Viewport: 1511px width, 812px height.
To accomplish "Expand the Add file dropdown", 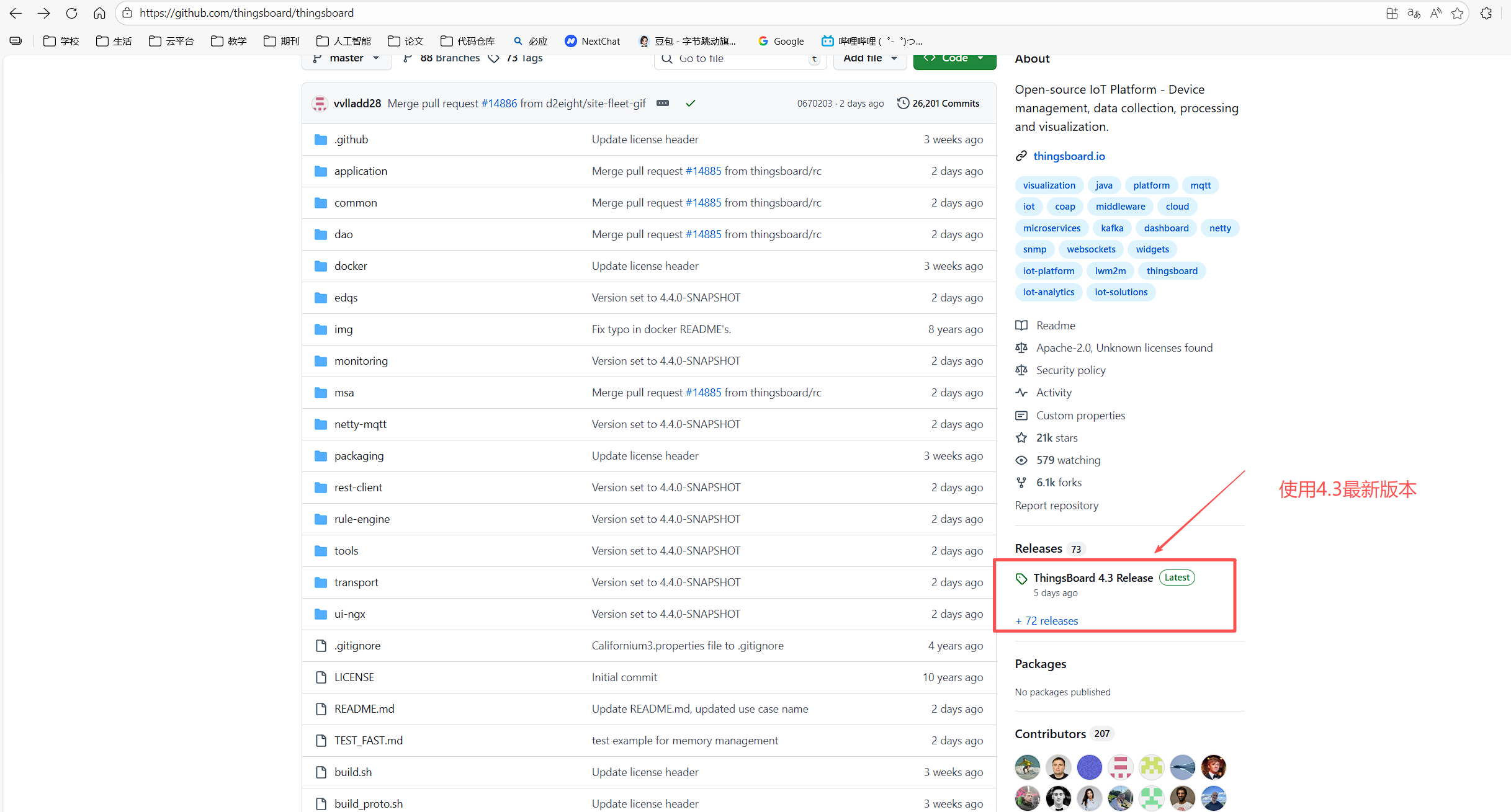I will (869, 58).
